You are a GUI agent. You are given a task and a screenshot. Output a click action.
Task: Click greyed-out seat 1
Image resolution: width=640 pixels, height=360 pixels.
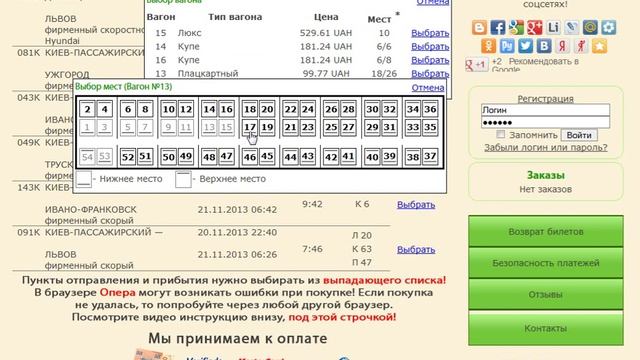click(87, 127)
